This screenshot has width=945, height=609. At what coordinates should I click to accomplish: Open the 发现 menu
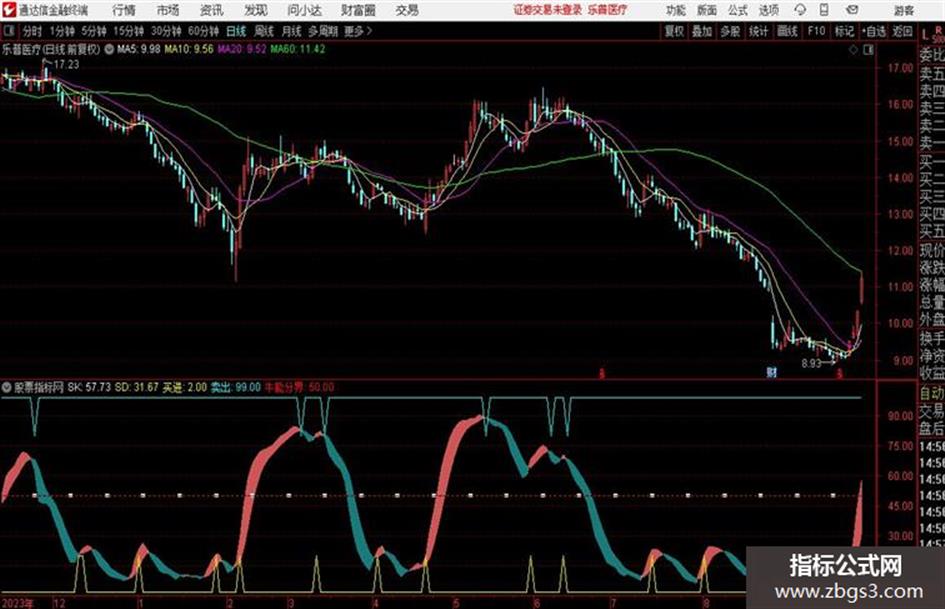point(256,10)
